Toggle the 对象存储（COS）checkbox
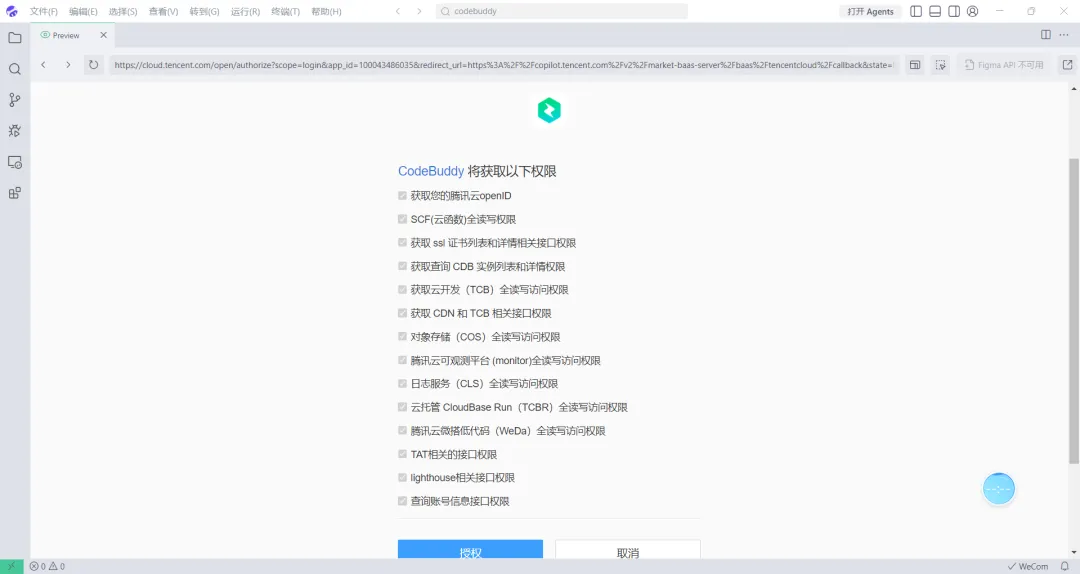 [402, 336]
